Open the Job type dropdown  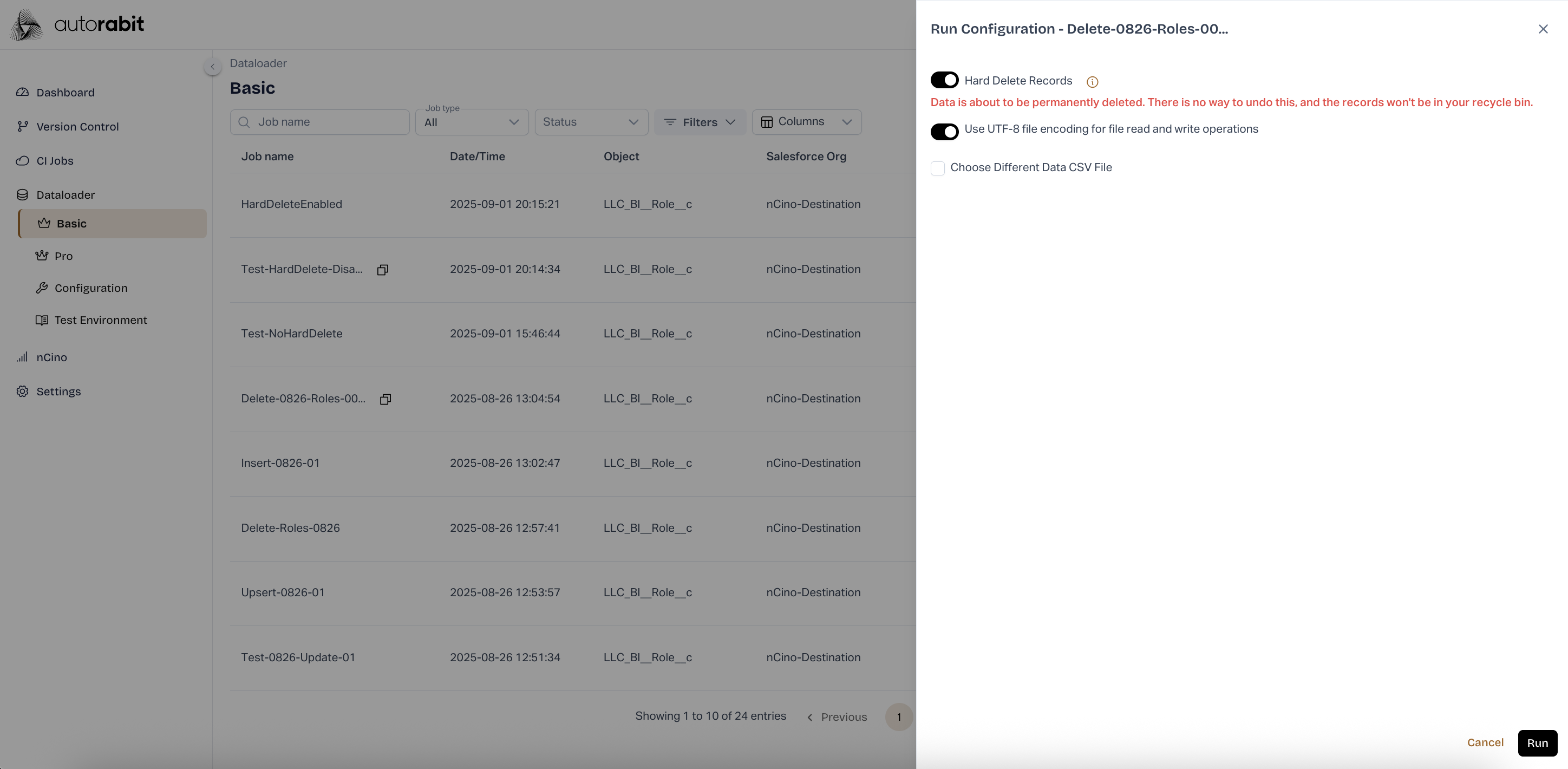click(x=471, y=122)
